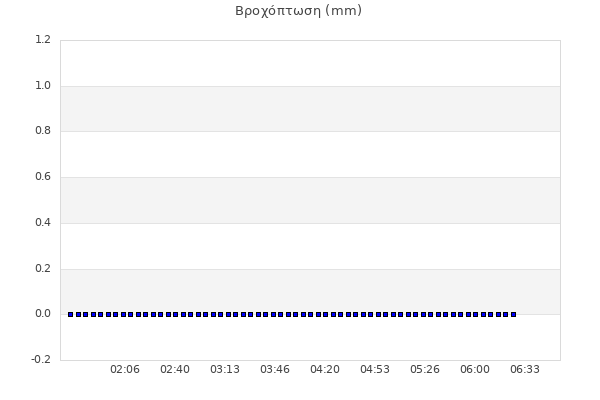Select the 0.6 y-axis value
600x400 pixels.
[x=43, y=177]
